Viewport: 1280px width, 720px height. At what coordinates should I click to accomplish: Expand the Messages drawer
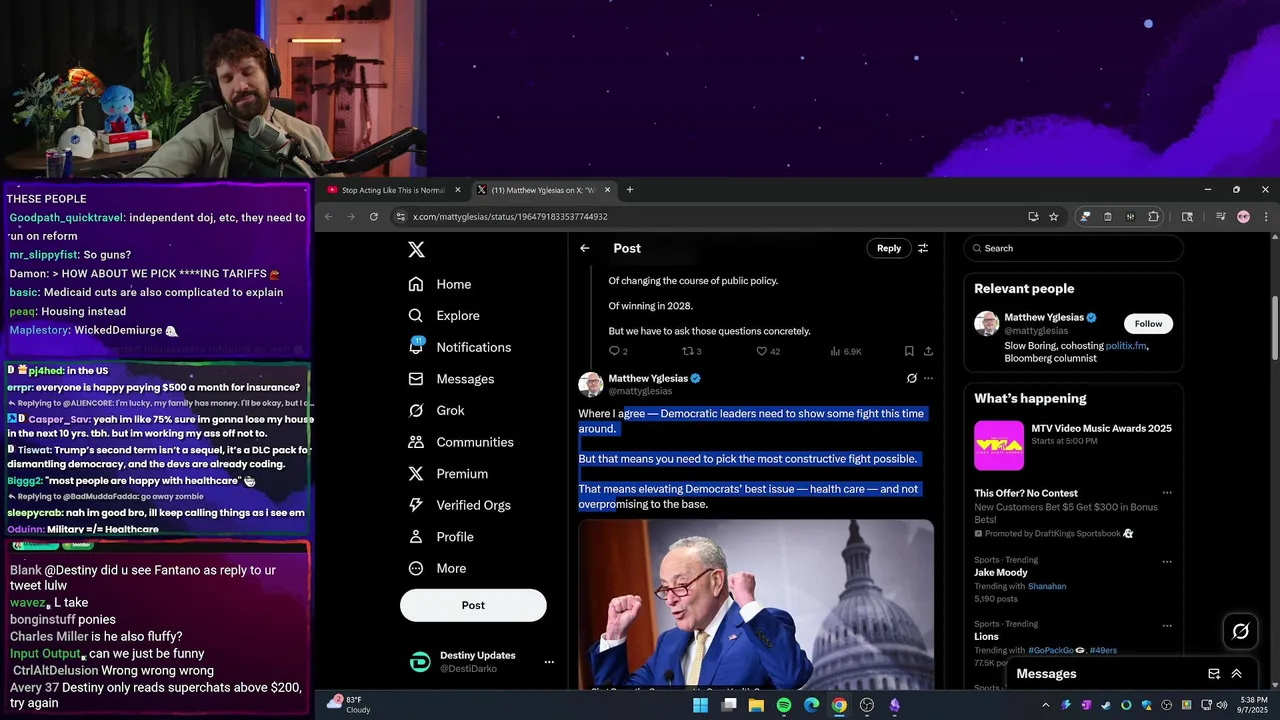point(1236,674)
